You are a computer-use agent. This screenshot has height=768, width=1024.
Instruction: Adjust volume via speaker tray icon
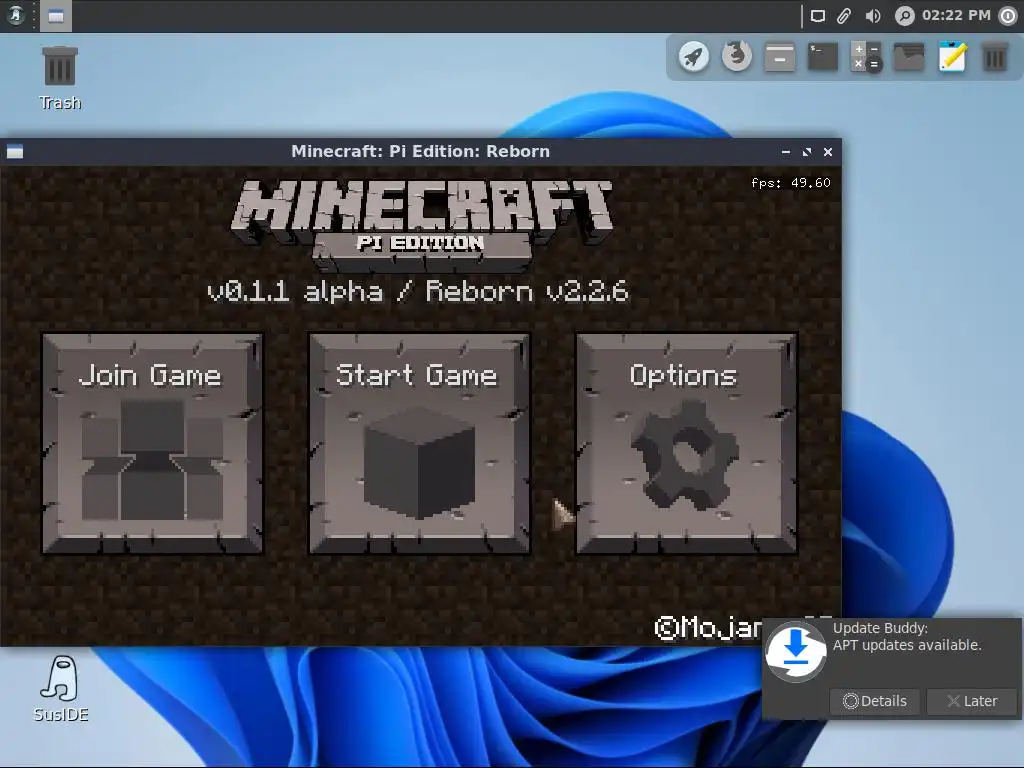pyautogui.click(x=873, y=16)
